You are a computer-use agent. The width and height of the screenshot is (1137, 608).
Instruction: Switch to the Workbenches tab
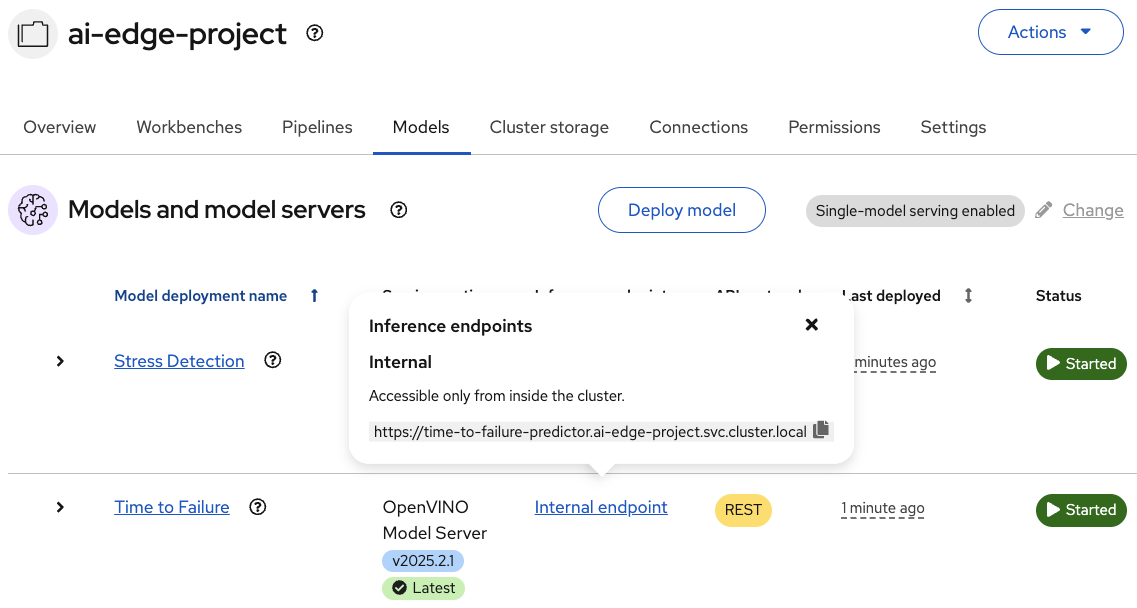[189, 127]
